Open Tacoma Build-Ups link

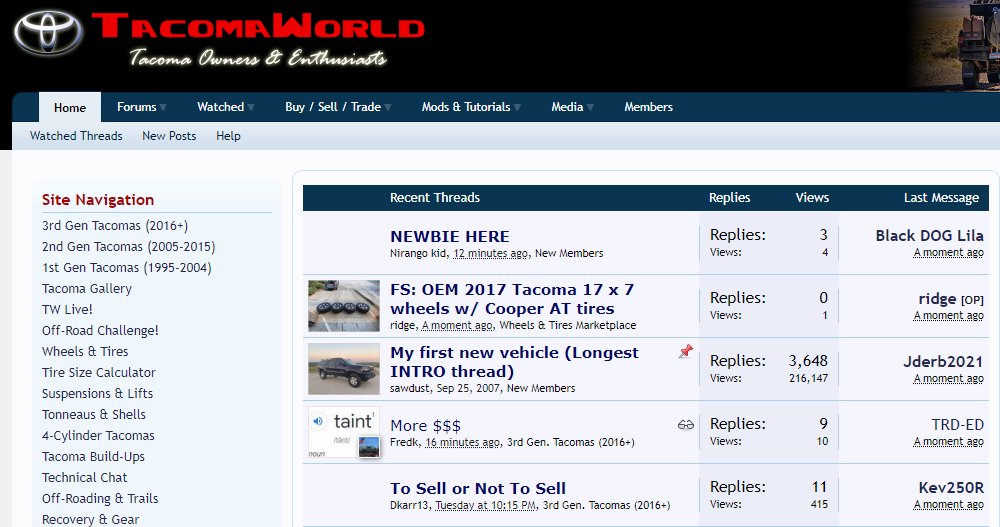pyautogui.click(x=93, y=457)
